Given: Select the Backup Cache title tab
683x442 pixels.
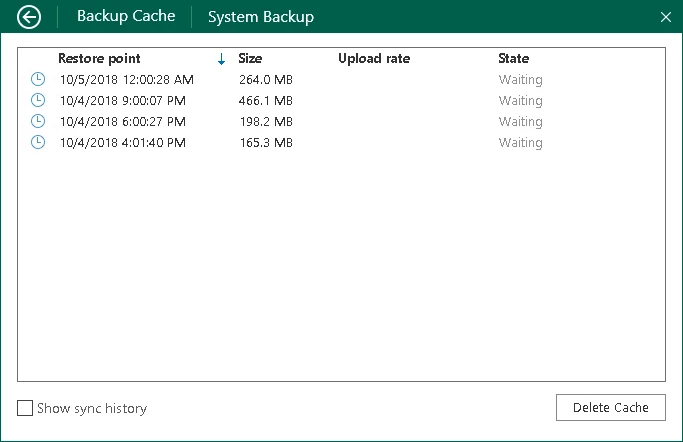Looking at the screenshot, I should pos(126,17).
